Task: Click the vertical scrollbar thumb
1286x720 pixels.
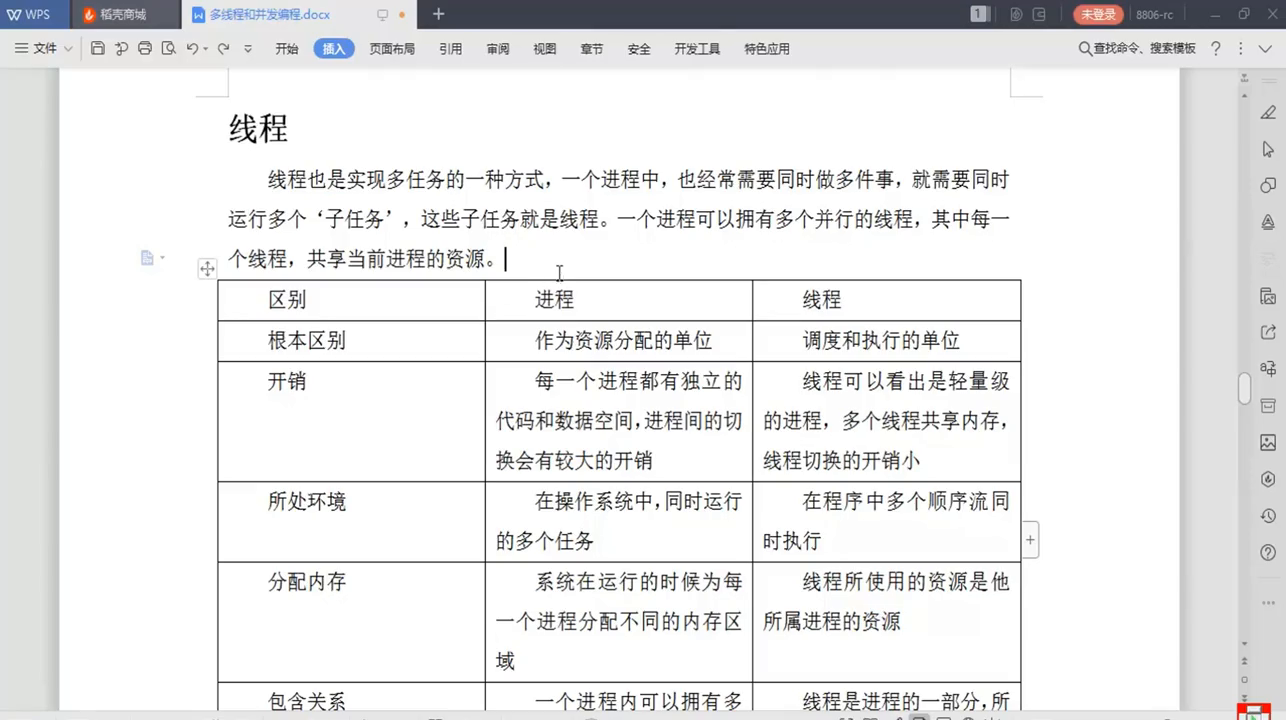Action: [1244, 388]
